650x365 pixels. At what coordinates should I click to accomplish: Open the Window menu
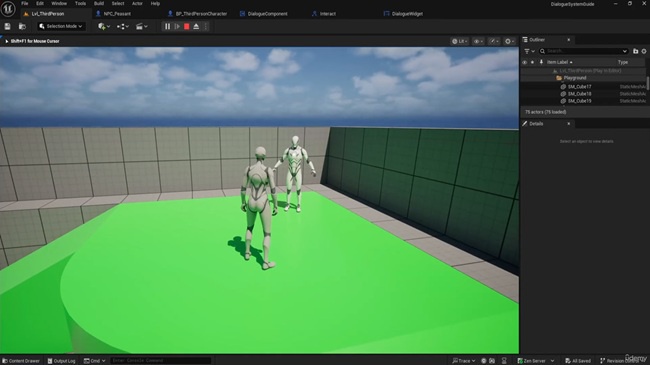59,3
